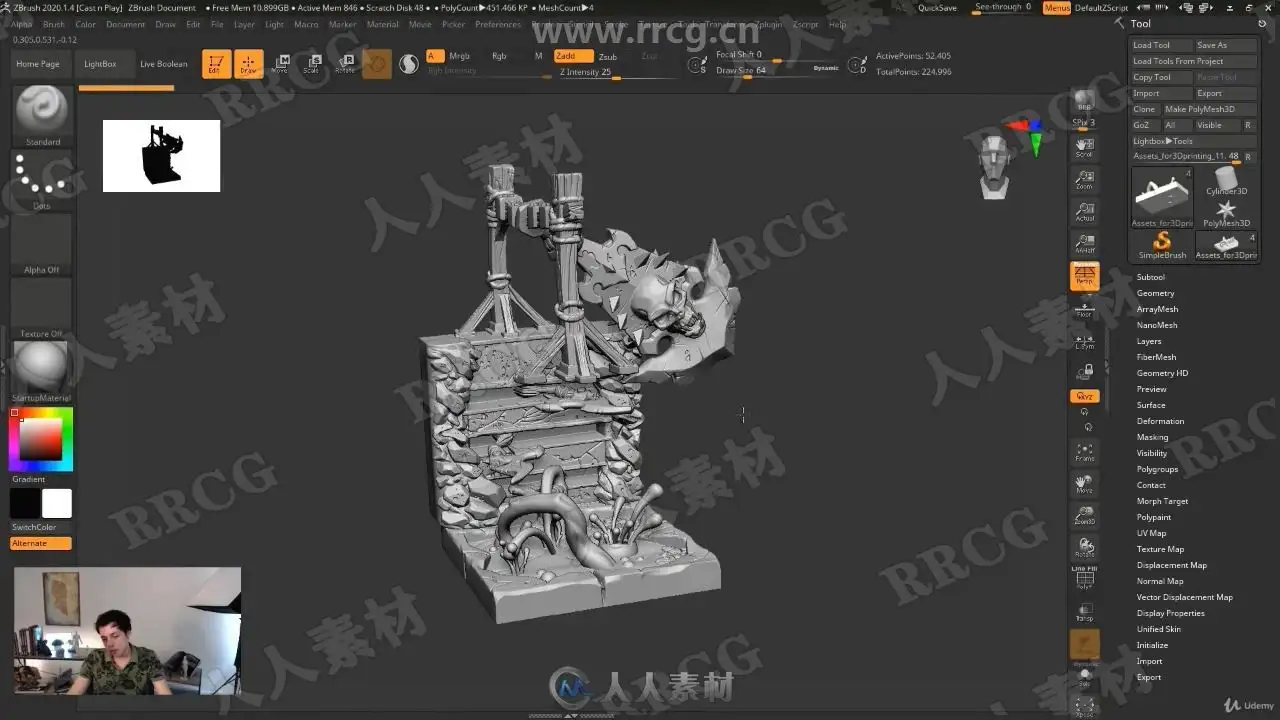Click the Make PolyMesh3D button
Screen dimensions: 1280x720
(x=1209, y=109)
